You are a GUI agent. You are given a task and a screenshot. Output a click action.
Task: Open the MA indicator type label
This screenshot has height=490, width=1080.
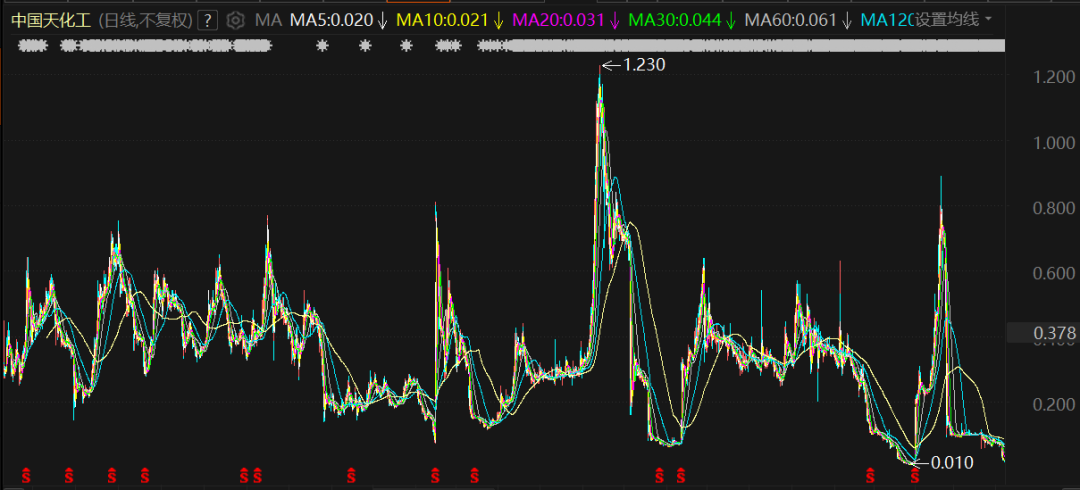[x=268, y=20]
